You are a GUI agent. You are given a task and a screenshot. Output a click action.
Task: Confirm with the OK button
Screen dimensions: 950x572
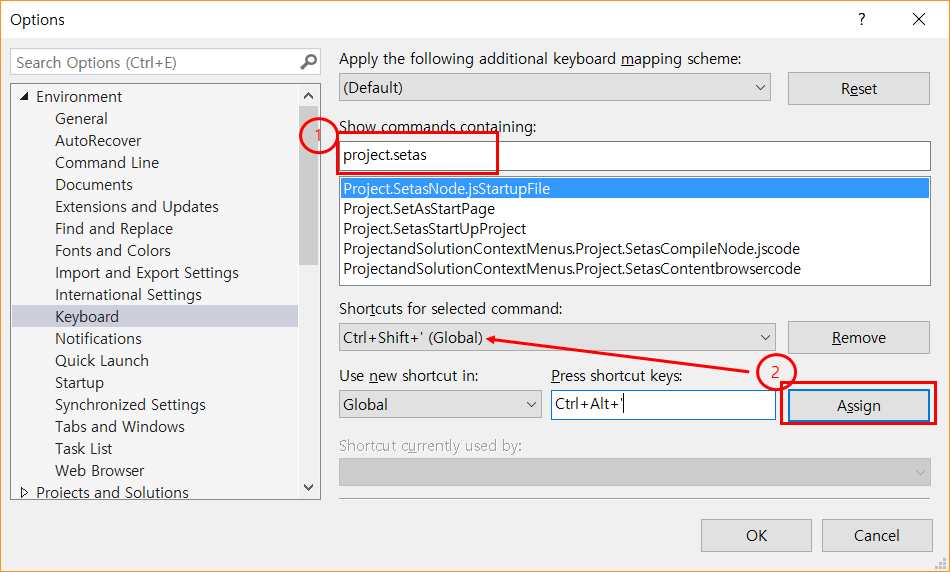[x=756, y=535]
